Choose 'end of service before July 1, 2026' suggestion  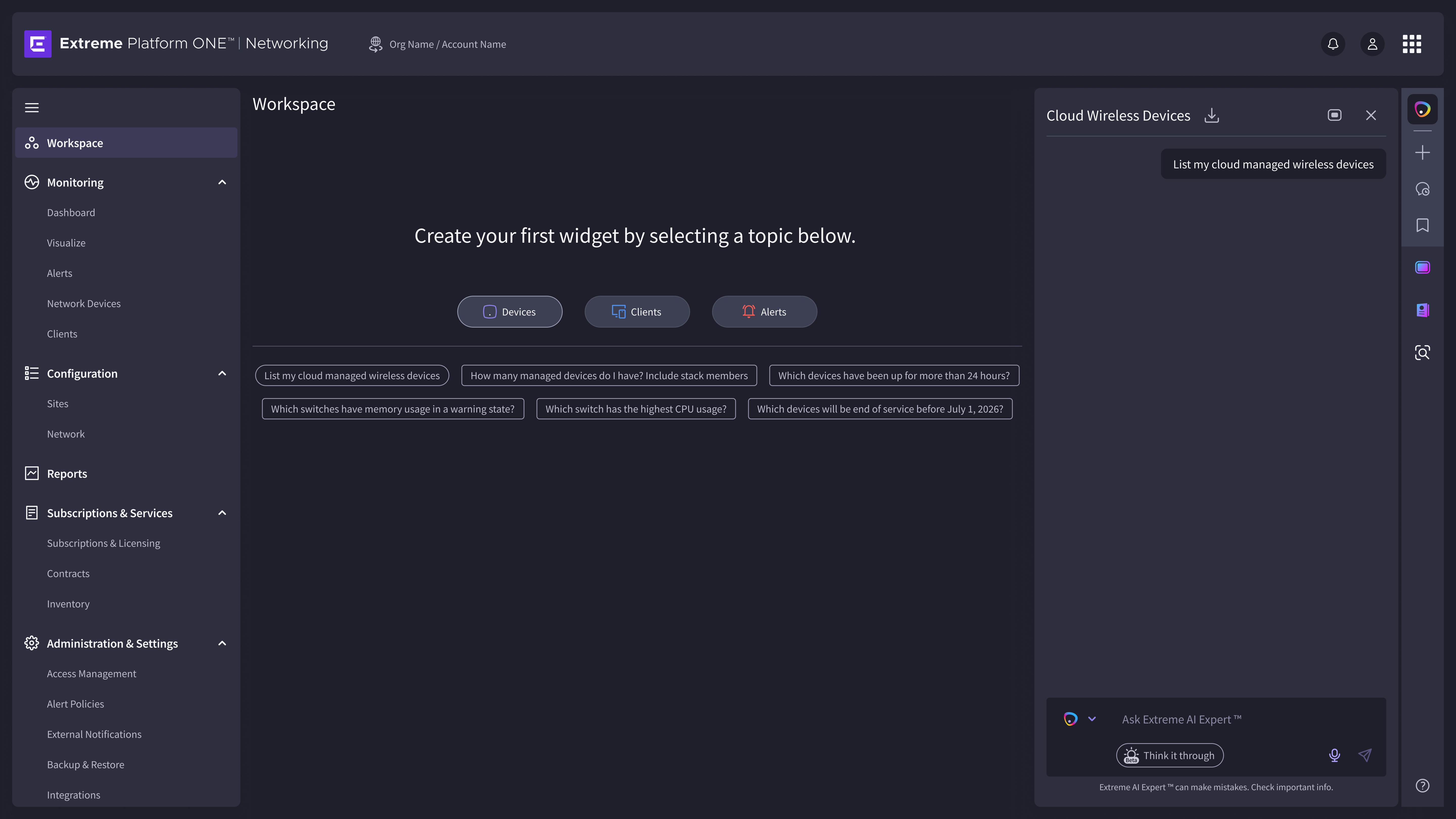(x=880, y=409)
